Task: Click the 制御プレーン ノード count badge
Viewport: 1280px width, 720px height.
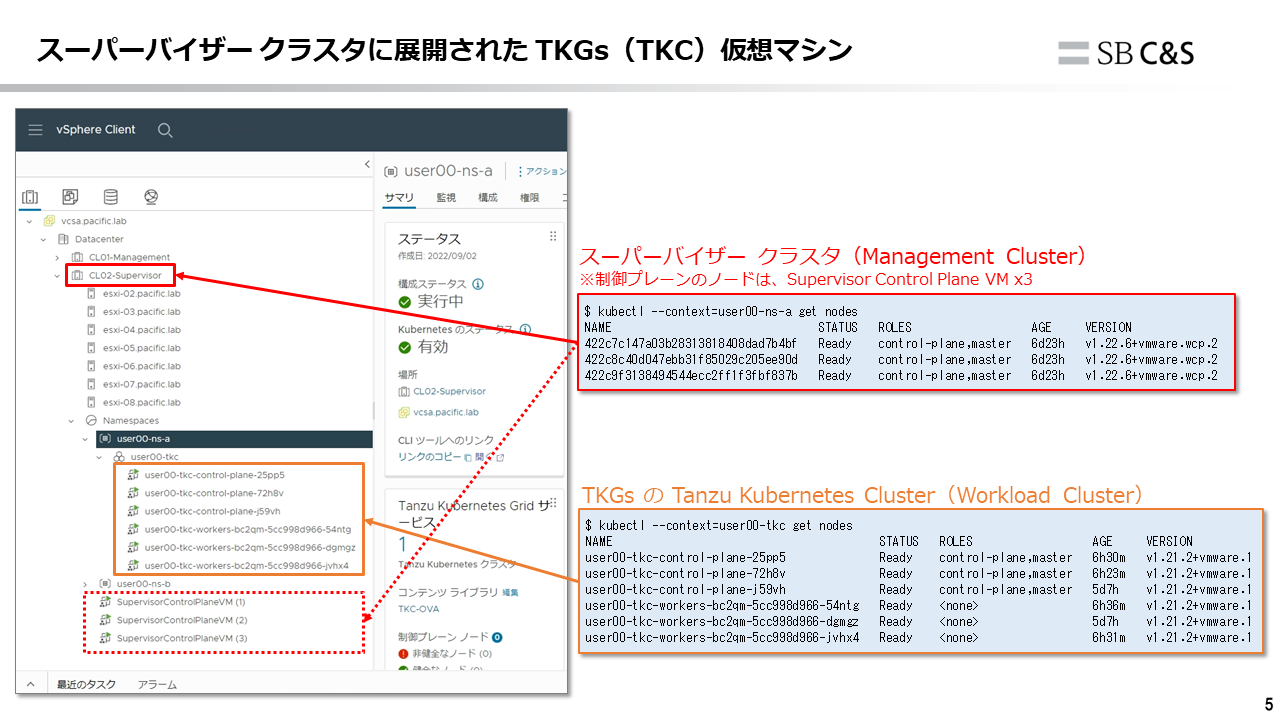Action: coord(497,637)
